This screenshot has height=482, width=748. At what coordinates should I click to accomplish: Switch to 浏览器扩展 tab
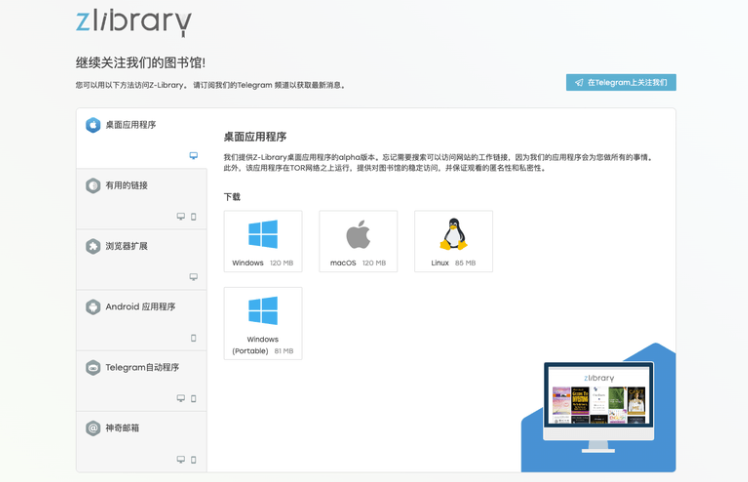(142, 260)
